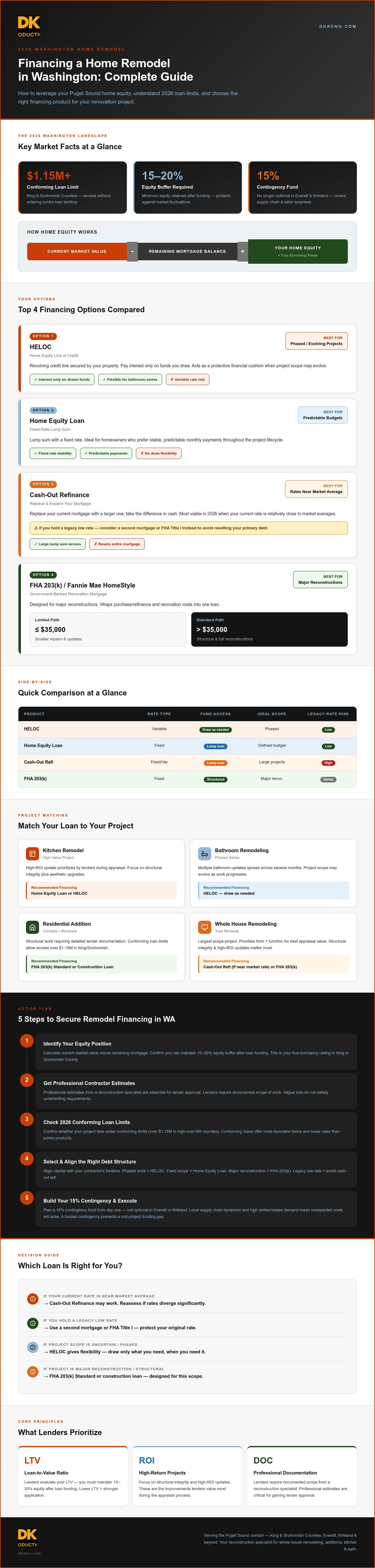The height and width of the screenshot is (1568, 375).
Task: Click the 'Legacy Rate Risk' column header
Action: click(x=328, y=714)
